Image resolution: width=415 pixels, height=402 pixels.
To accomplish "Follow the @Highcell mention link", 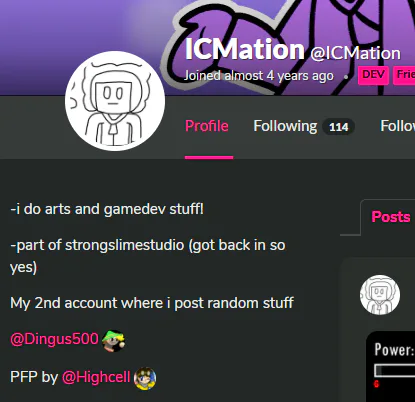I will [96, 377].
